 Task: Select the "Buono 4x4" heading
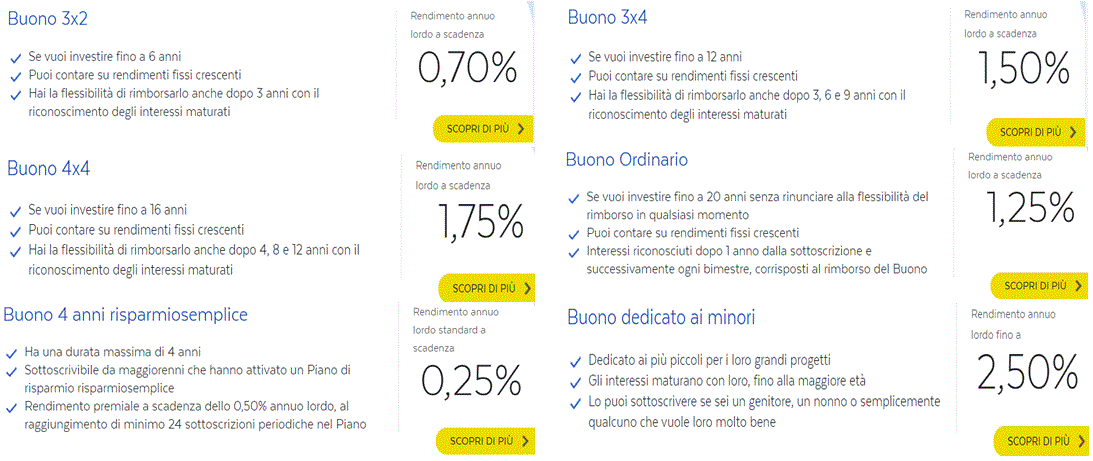48,168
